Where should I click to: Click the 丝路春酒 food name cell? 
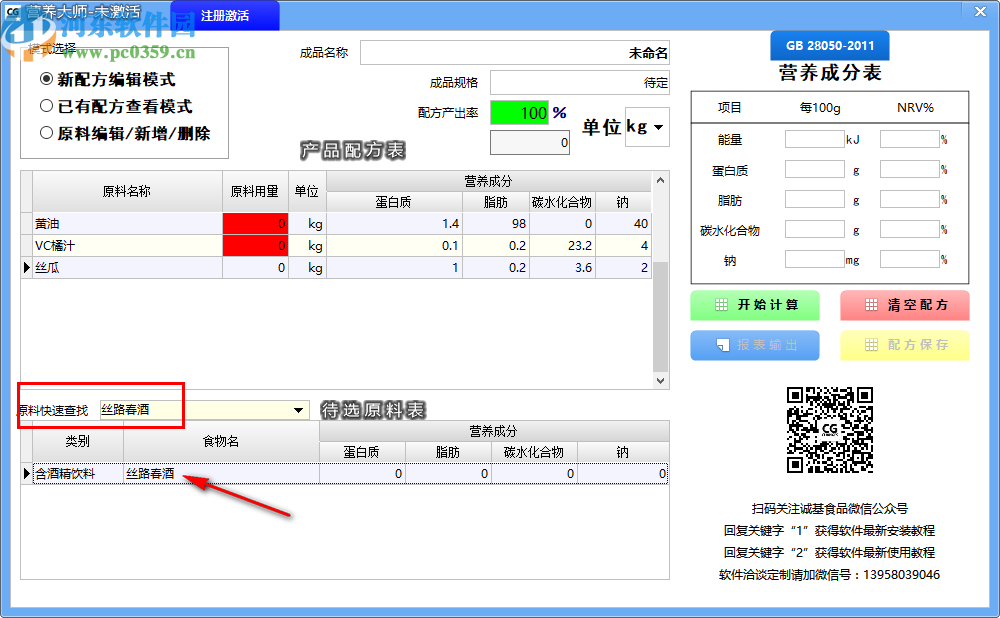point(221,473)
